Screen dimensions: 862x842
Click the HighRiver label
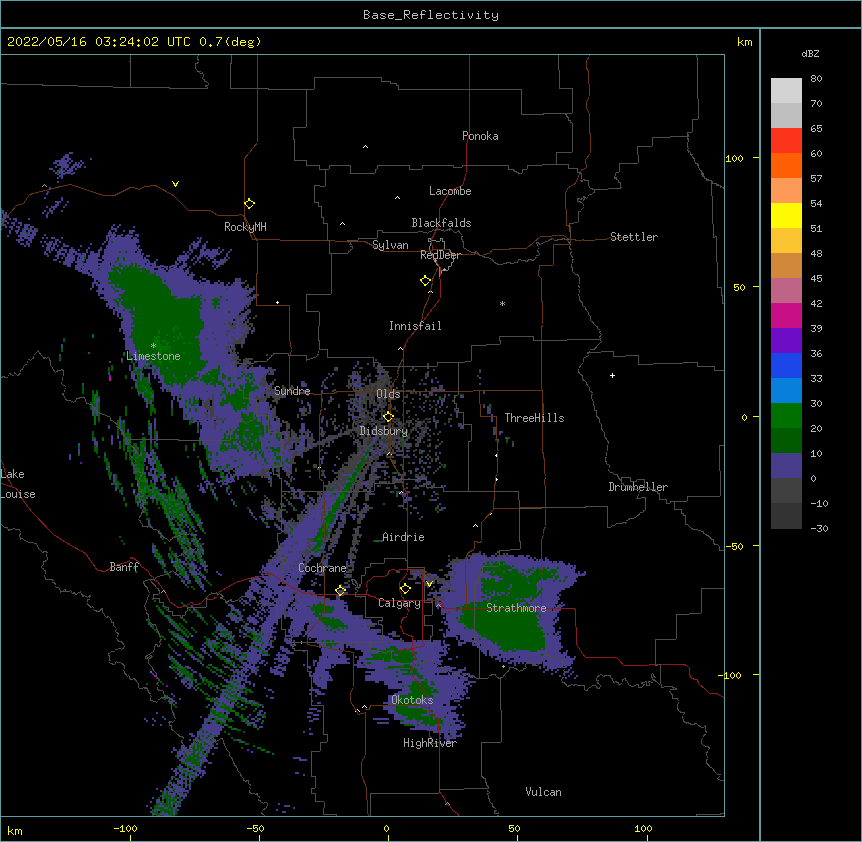(x=430, y=743)
